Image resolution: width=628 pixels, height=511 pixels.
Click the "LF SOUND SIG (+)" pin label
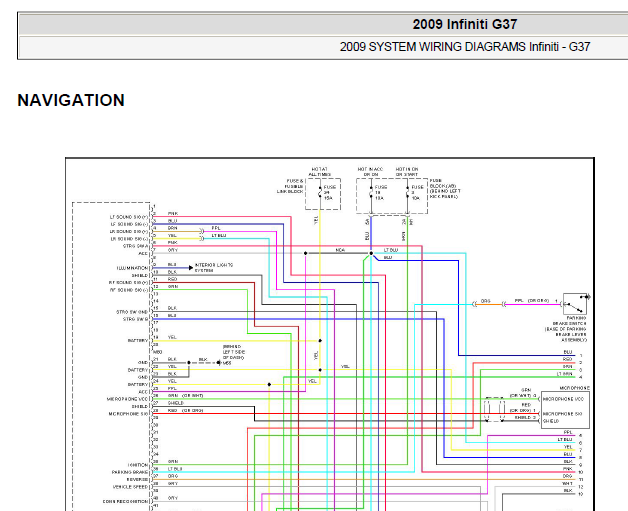[129, 217]
